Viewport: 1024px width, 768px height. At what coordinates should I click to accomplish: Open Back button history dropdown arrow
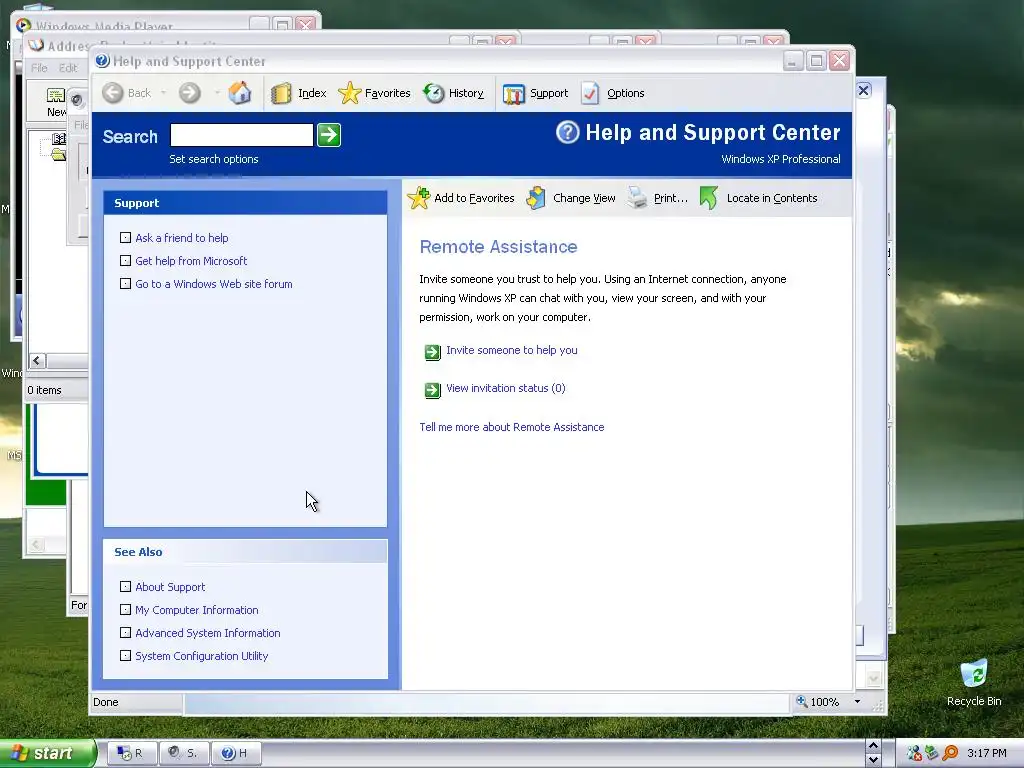[163, 93]
